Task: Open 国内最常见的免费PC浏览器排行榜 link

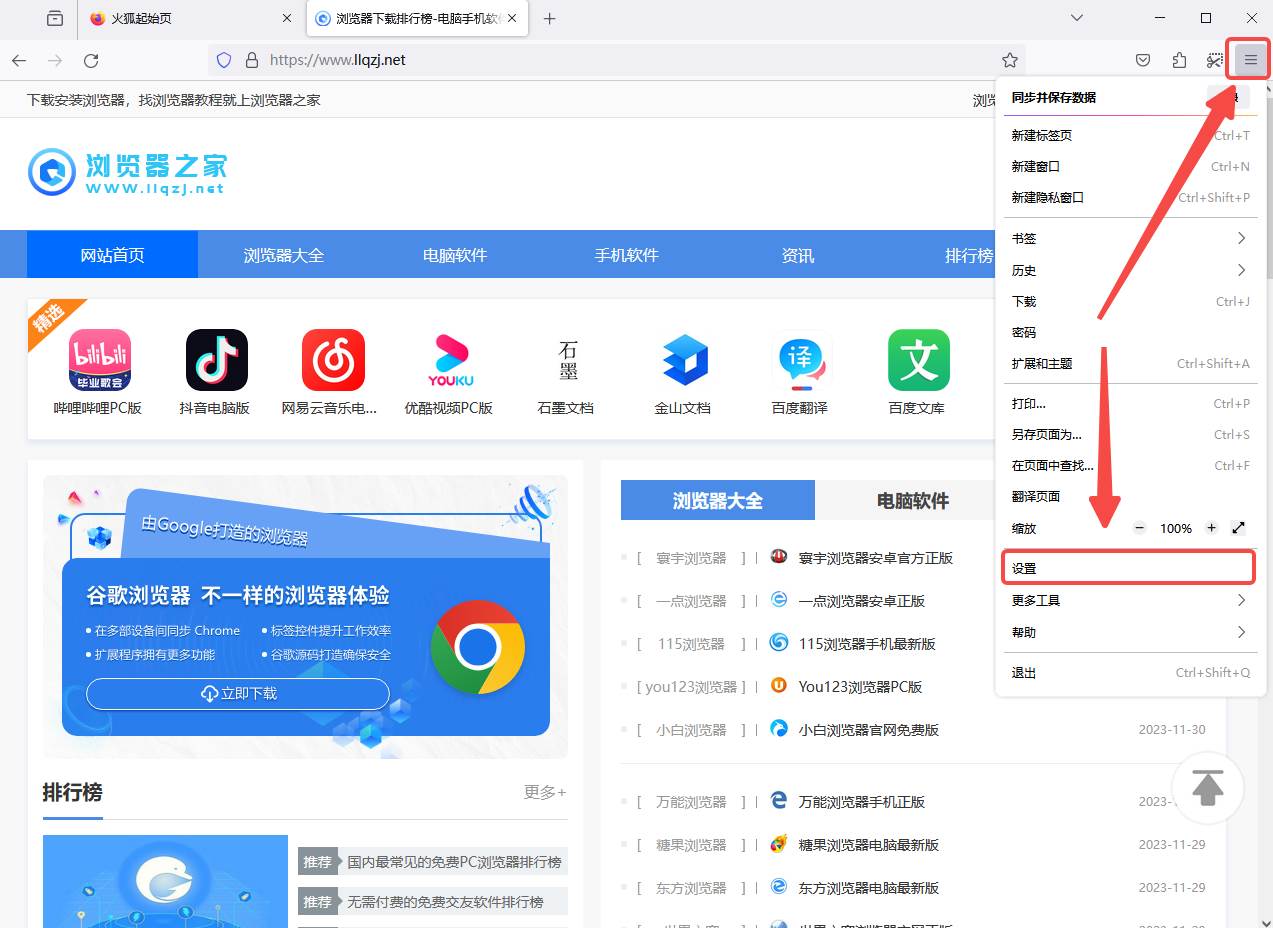Action: [454, 861]
